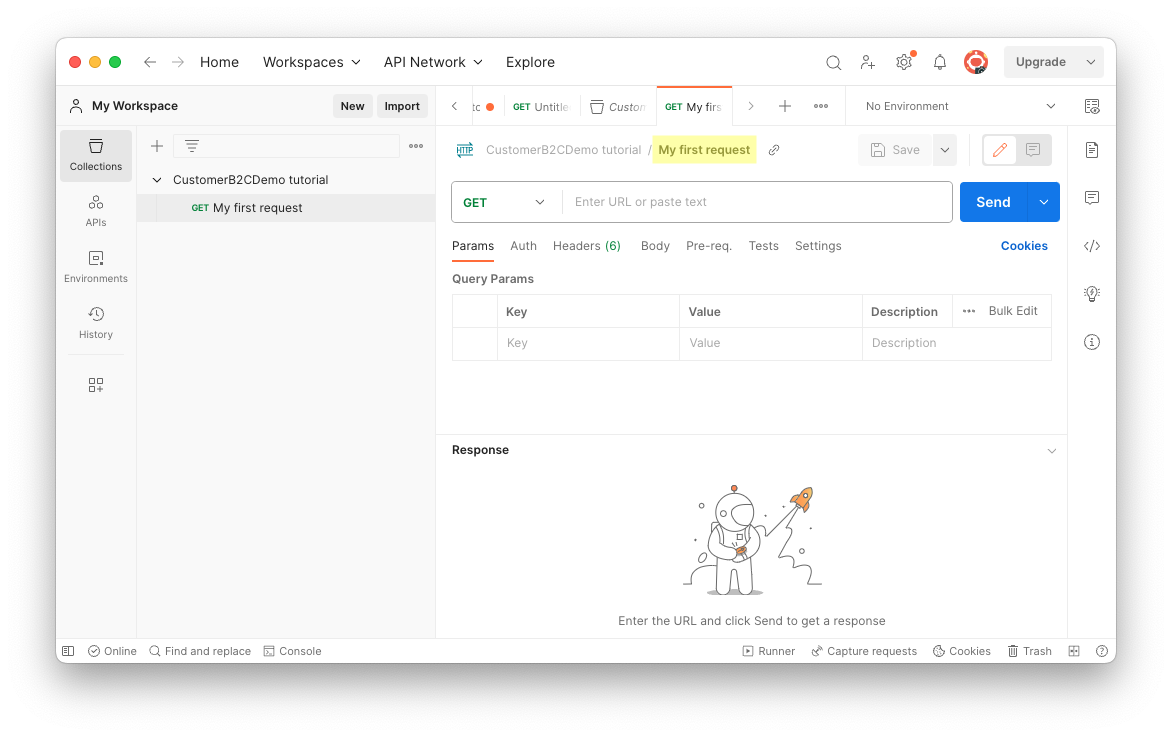This screenshot has height=737, width=1172.
Task: Open collections panel three-dot options
Action: (416, 147)
